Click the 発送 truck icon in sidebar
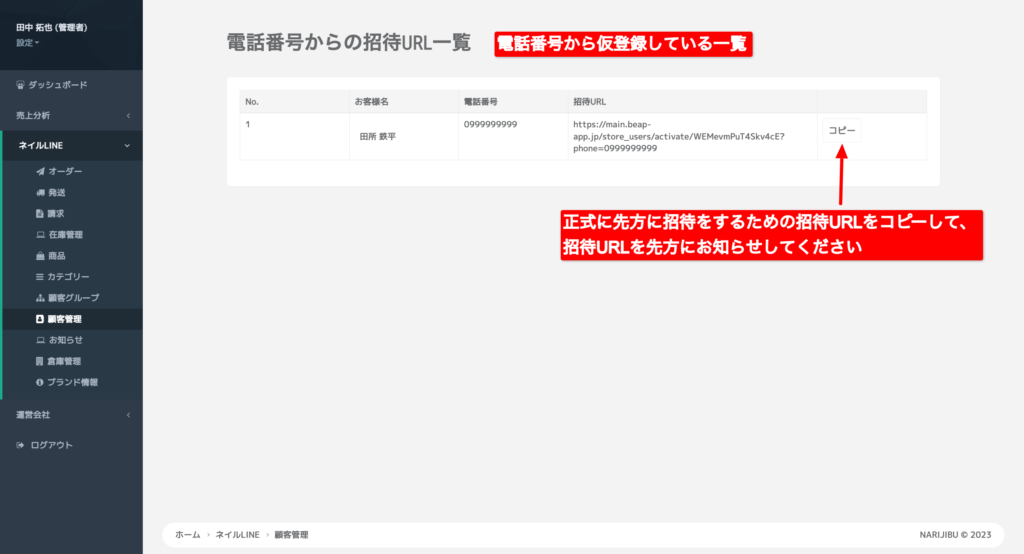 40,192
